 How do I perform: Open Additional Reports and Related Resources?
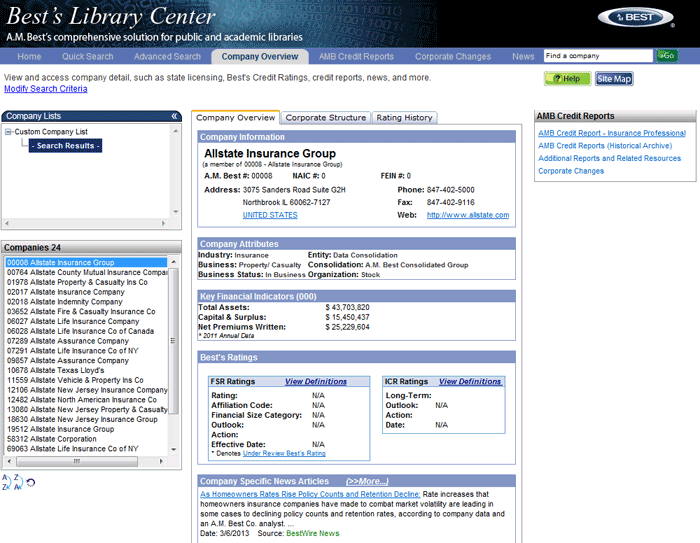[x=609, y=158]
